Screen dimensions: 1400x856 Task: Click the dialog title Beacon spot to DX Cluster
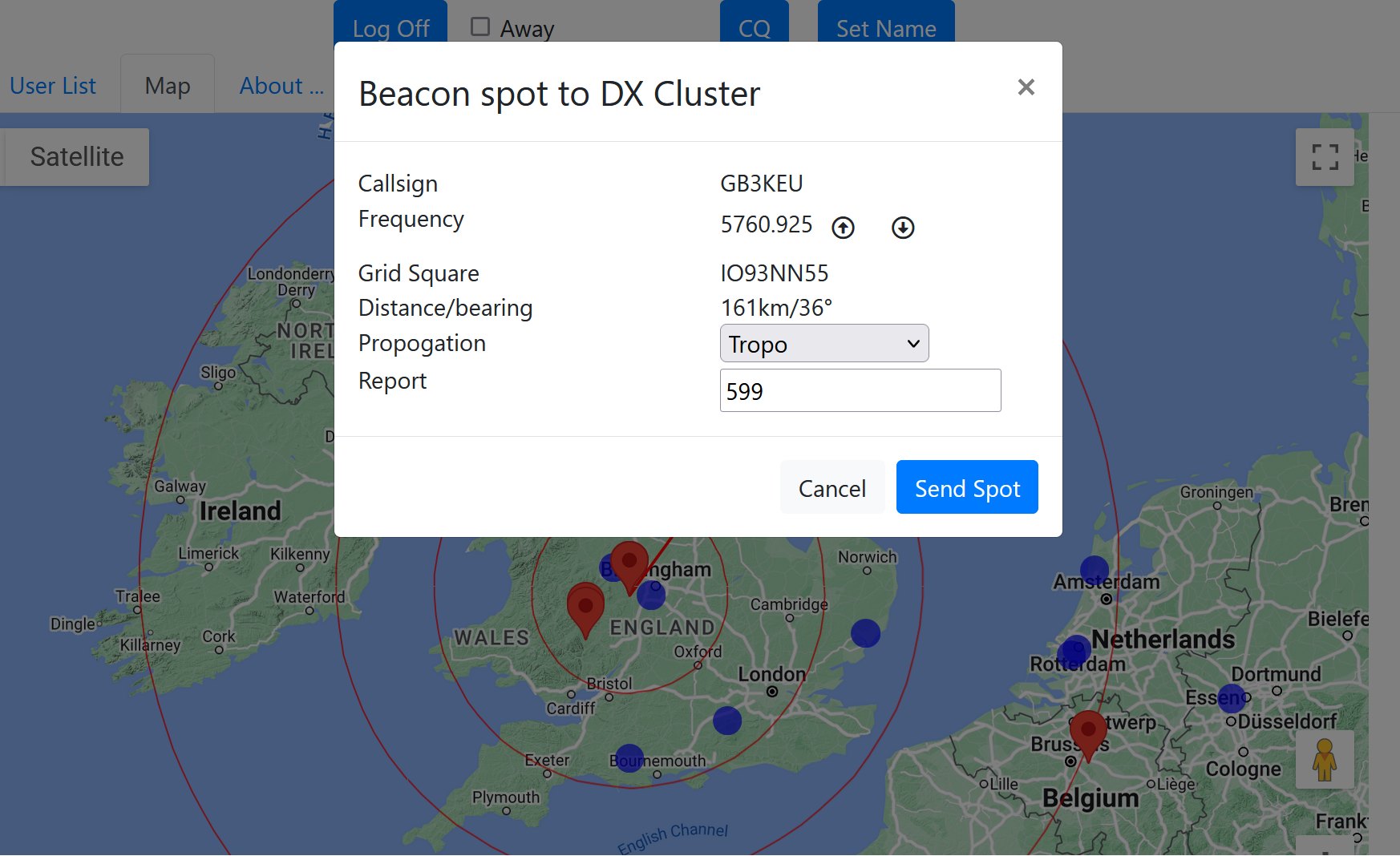click(x=559, y=94)
